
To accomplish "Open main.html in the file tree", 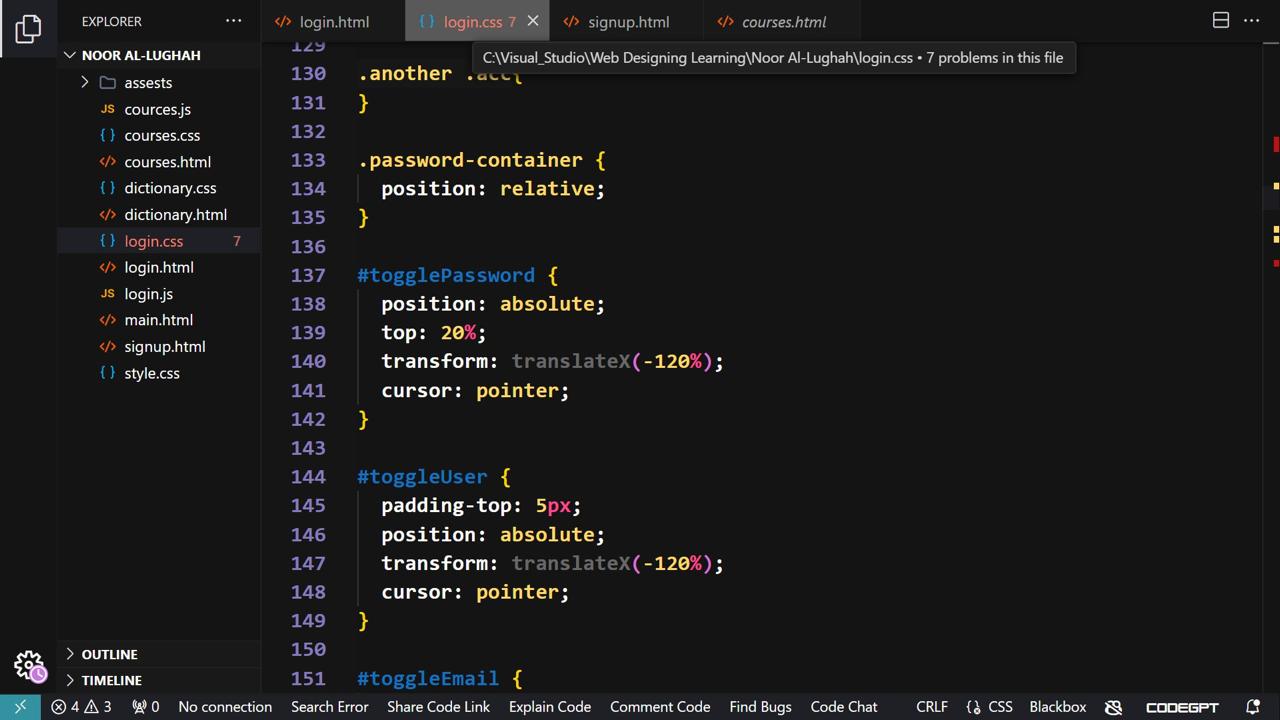I will (x=158, y=320).
